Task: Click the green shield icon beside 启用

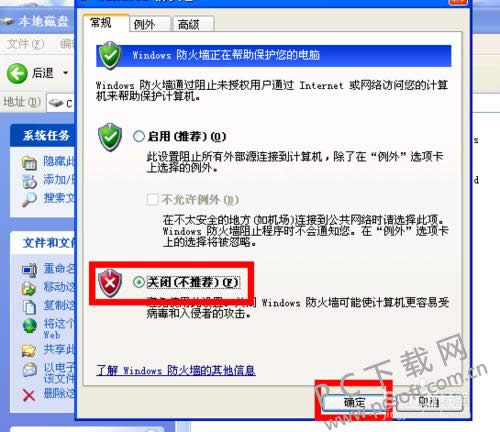Action: point(110,137)
